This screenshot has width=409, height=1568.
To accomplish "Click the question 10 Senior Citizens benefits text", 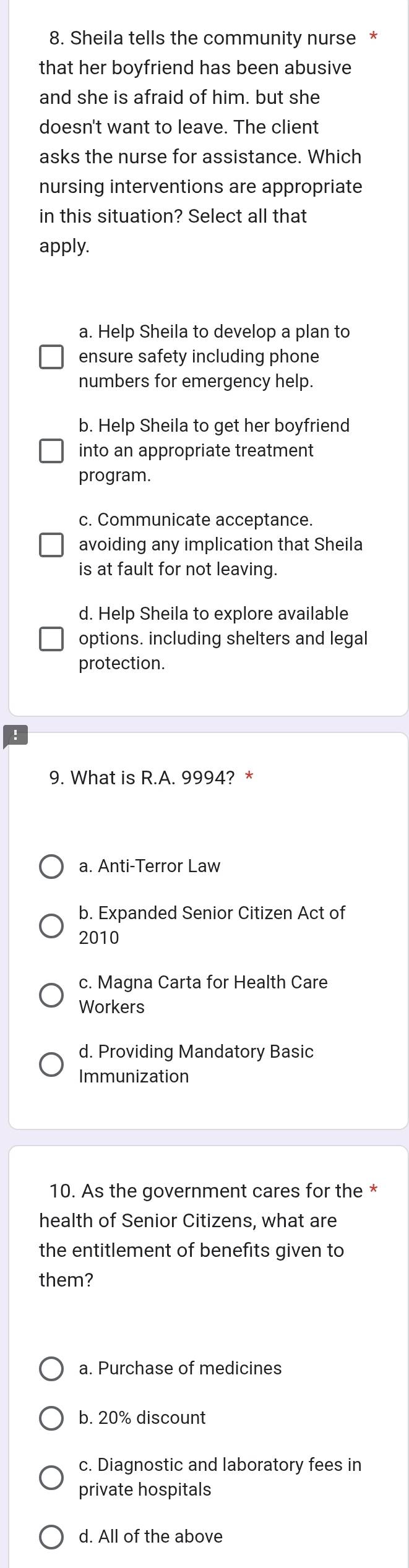I will (192, 1235).
